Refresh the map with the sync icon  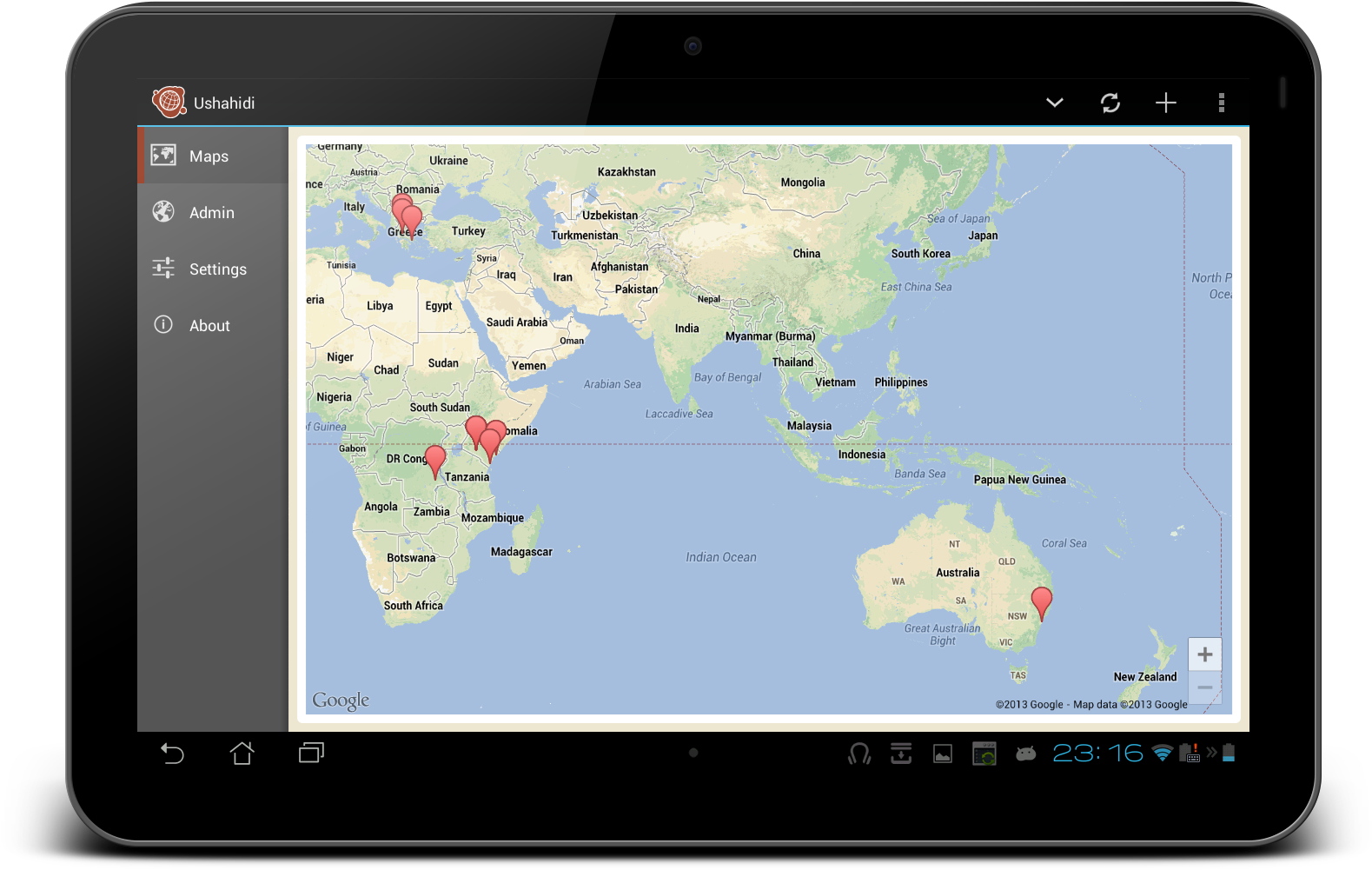1110,103
